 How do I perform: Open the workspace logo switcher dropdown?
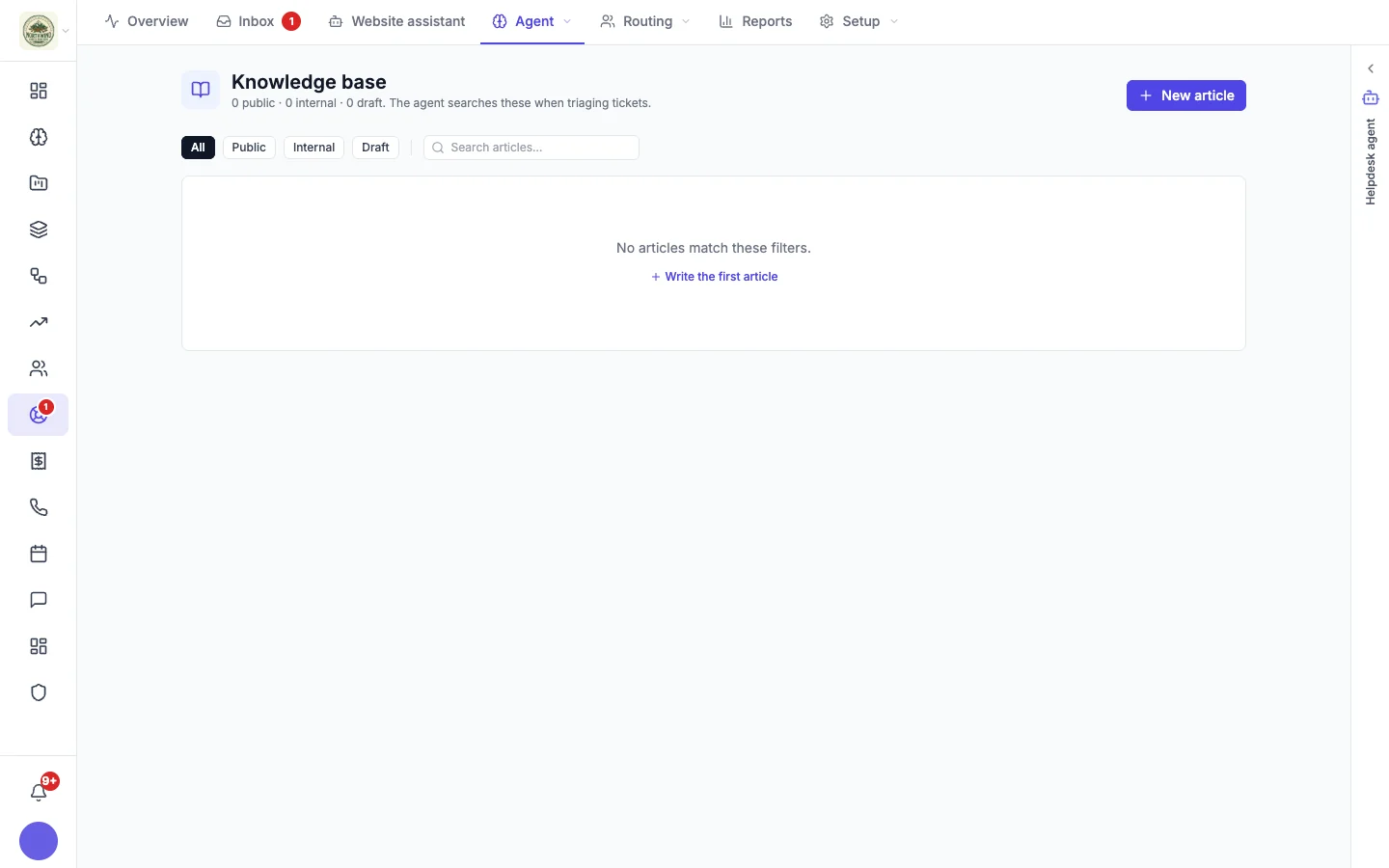43,31
